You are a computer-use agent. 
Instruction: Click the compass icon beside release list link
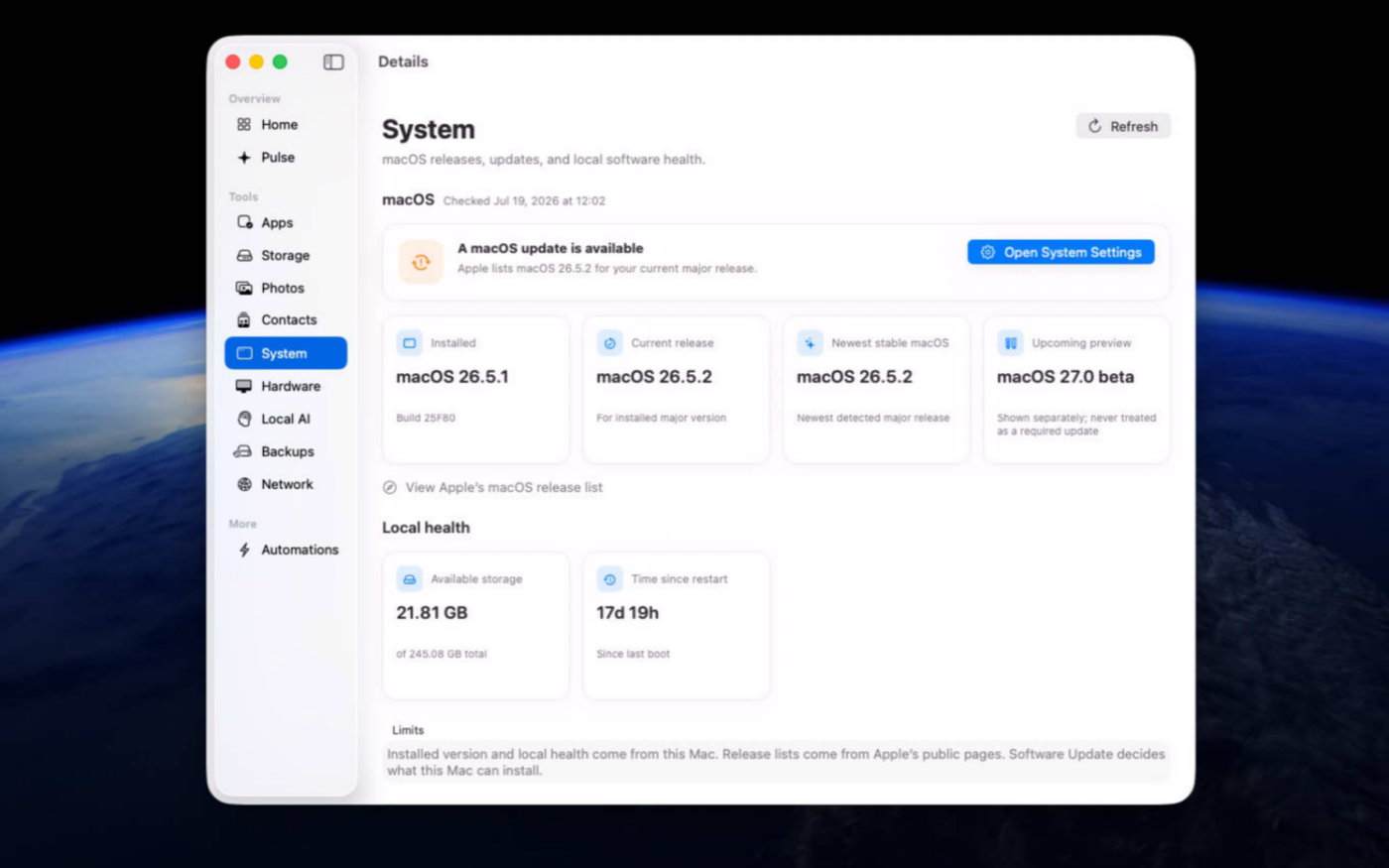coord(390,488)
